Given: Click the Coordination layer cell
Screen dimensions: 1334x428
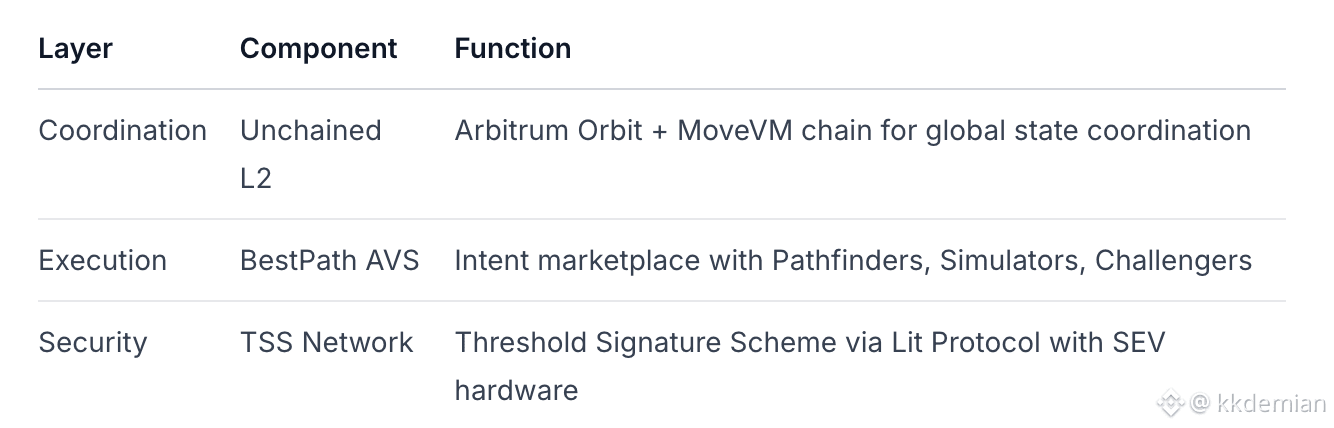Looking at the screenshot, I should coord(122,130).
